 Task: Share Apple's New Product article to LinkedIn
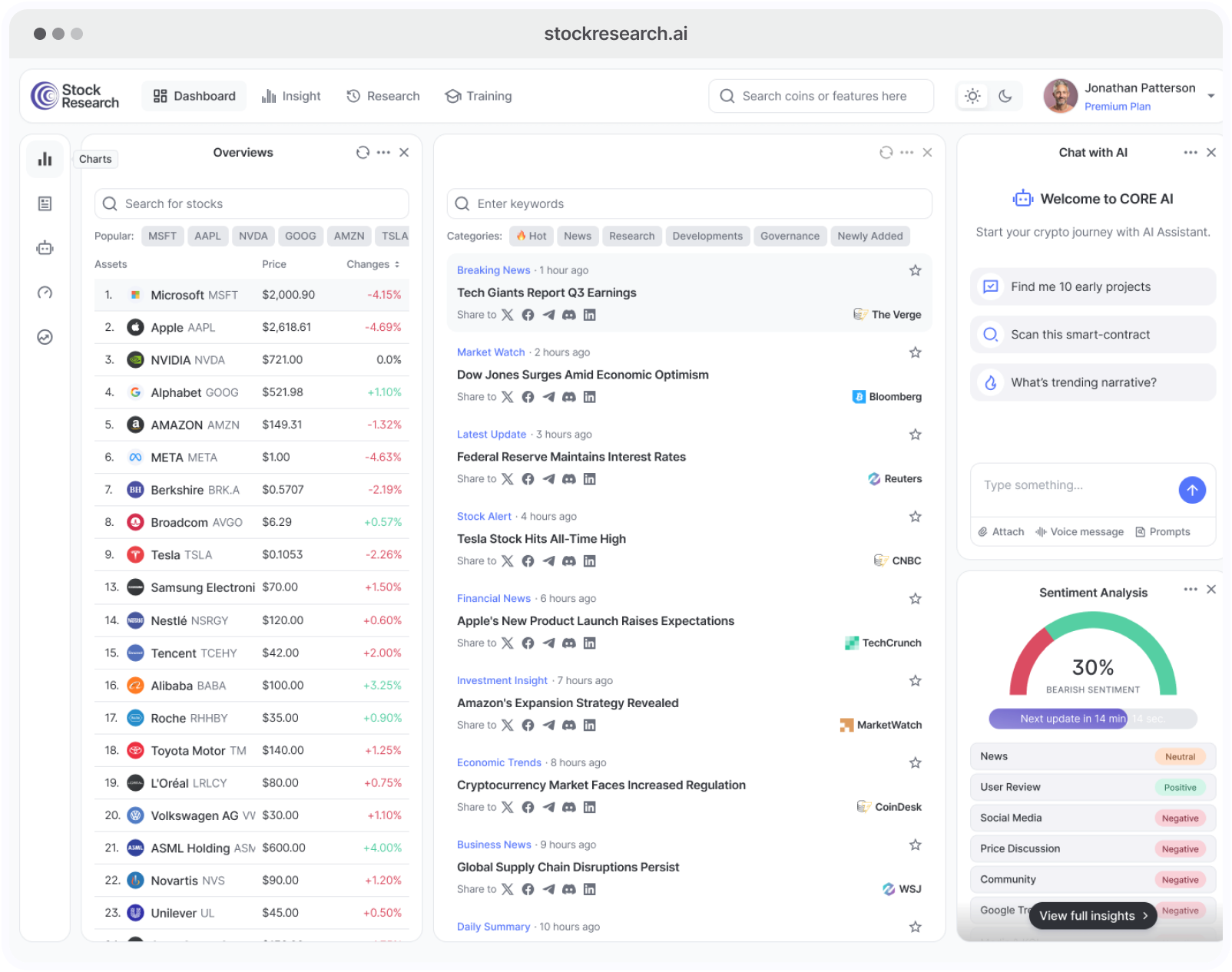pyautogui.click(x=590, y=643)
